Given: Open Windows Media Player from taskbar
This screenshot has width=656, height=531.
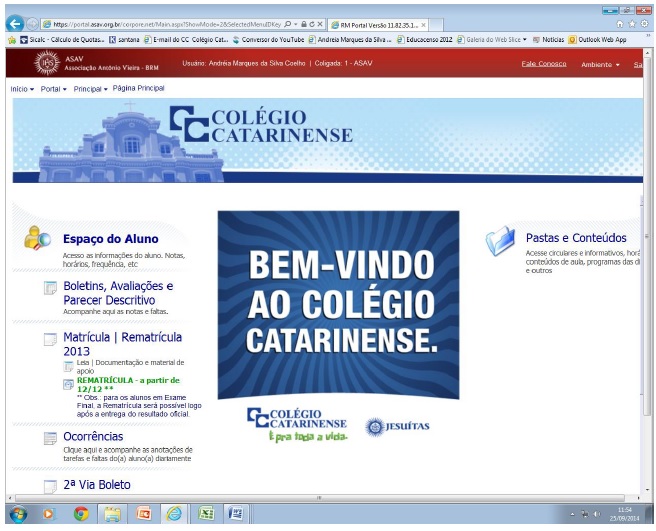Looking at the screenshot, I should pyautogui.click(x=49, y=513).
